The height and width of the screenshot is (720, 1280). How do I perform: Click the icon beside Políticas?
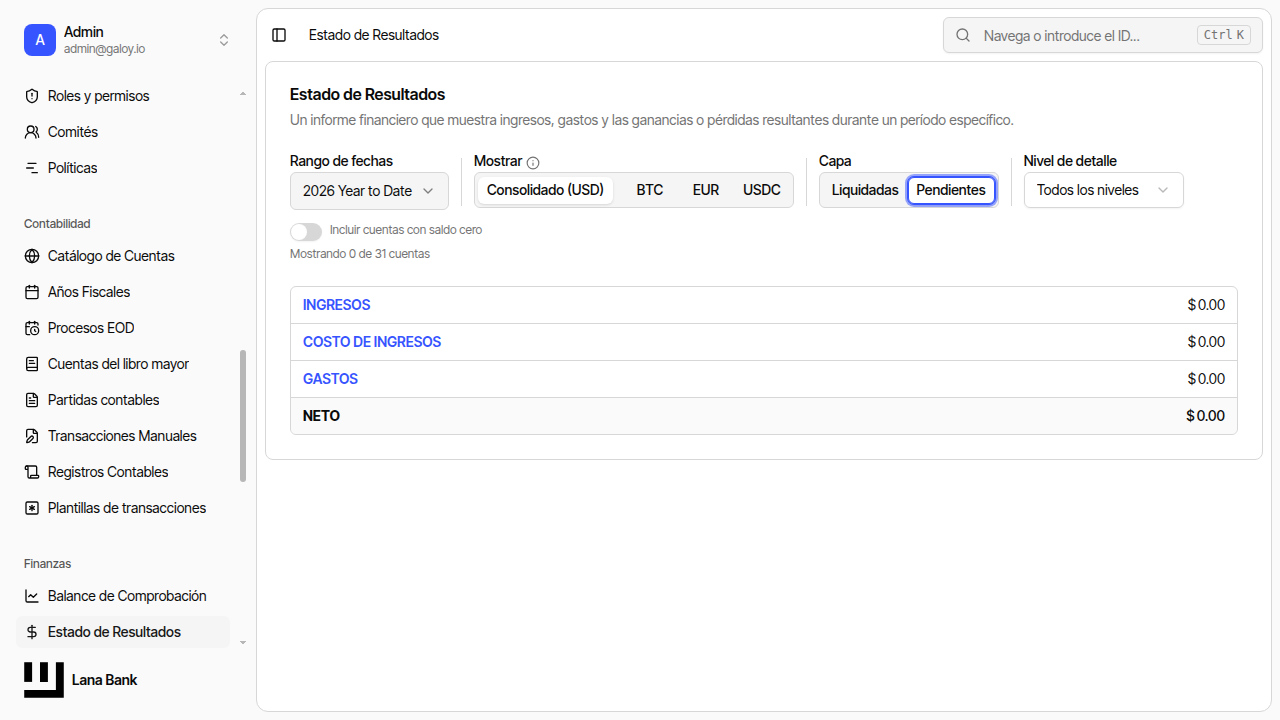pos(32,168)
